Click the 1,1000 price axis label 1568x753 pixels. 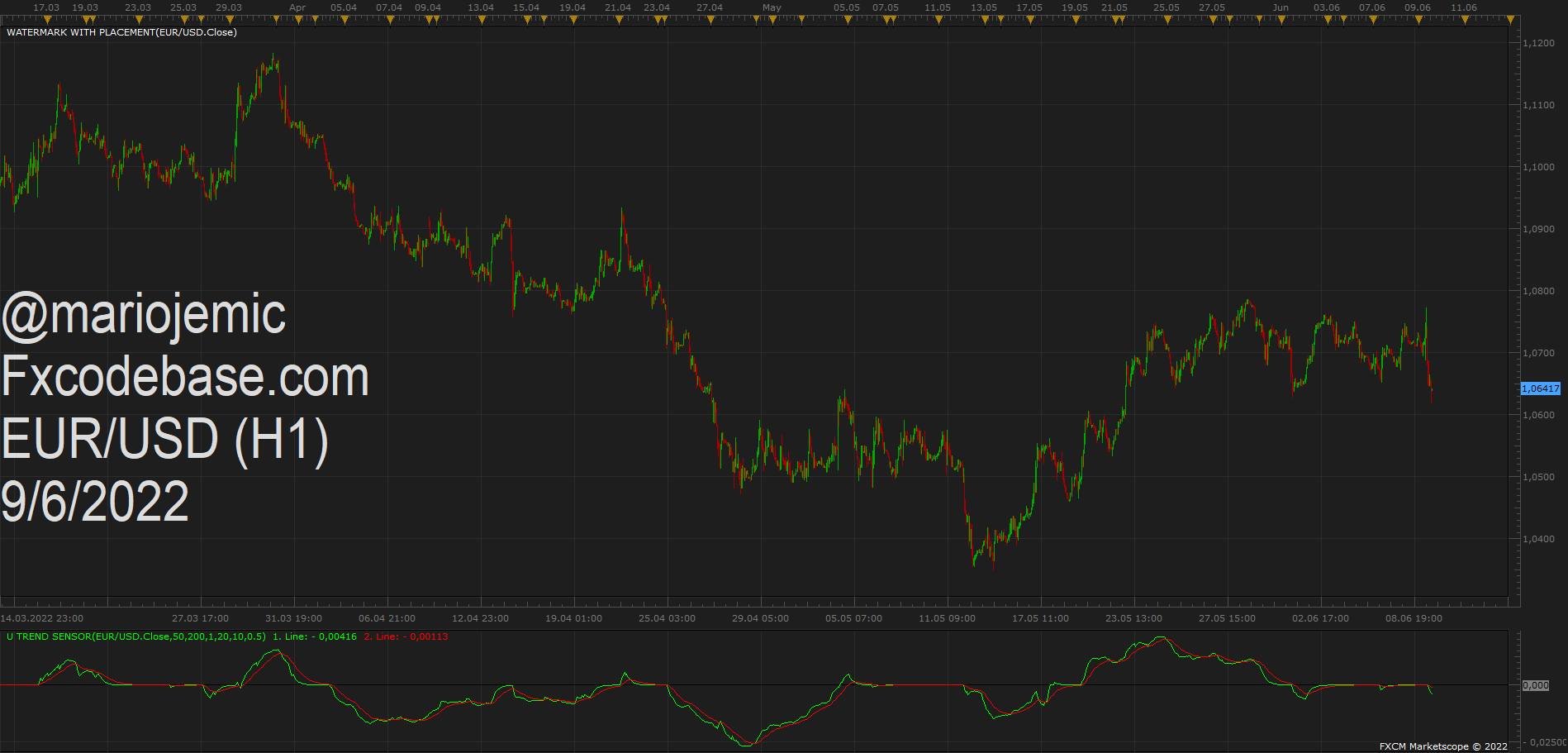click(x=1538, y=167)
